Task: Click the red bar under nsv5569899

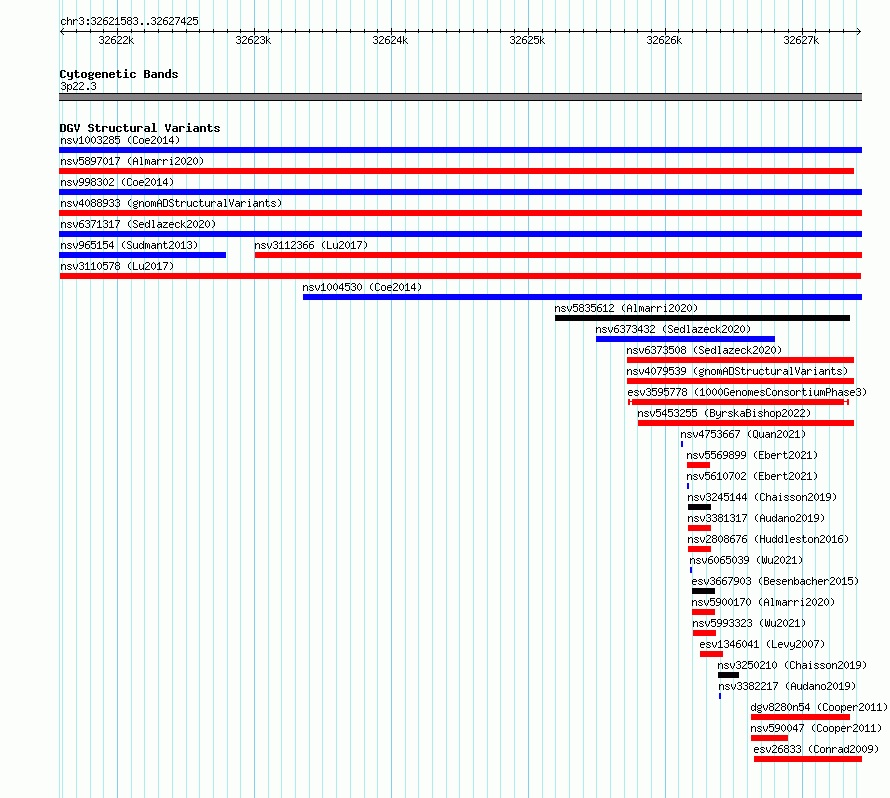Action: (x=698, y=465)
